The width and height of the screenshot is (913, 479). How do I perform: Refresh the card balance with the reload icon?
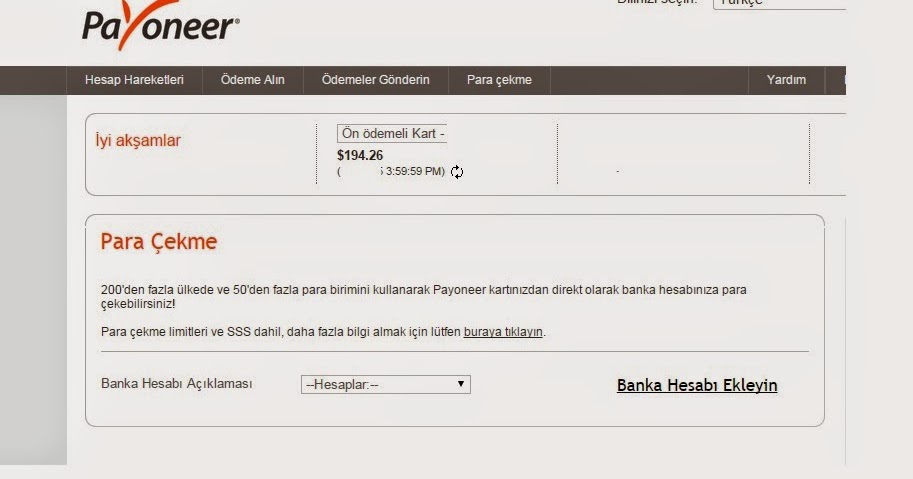pyautogui.click(x=457, y=172)
